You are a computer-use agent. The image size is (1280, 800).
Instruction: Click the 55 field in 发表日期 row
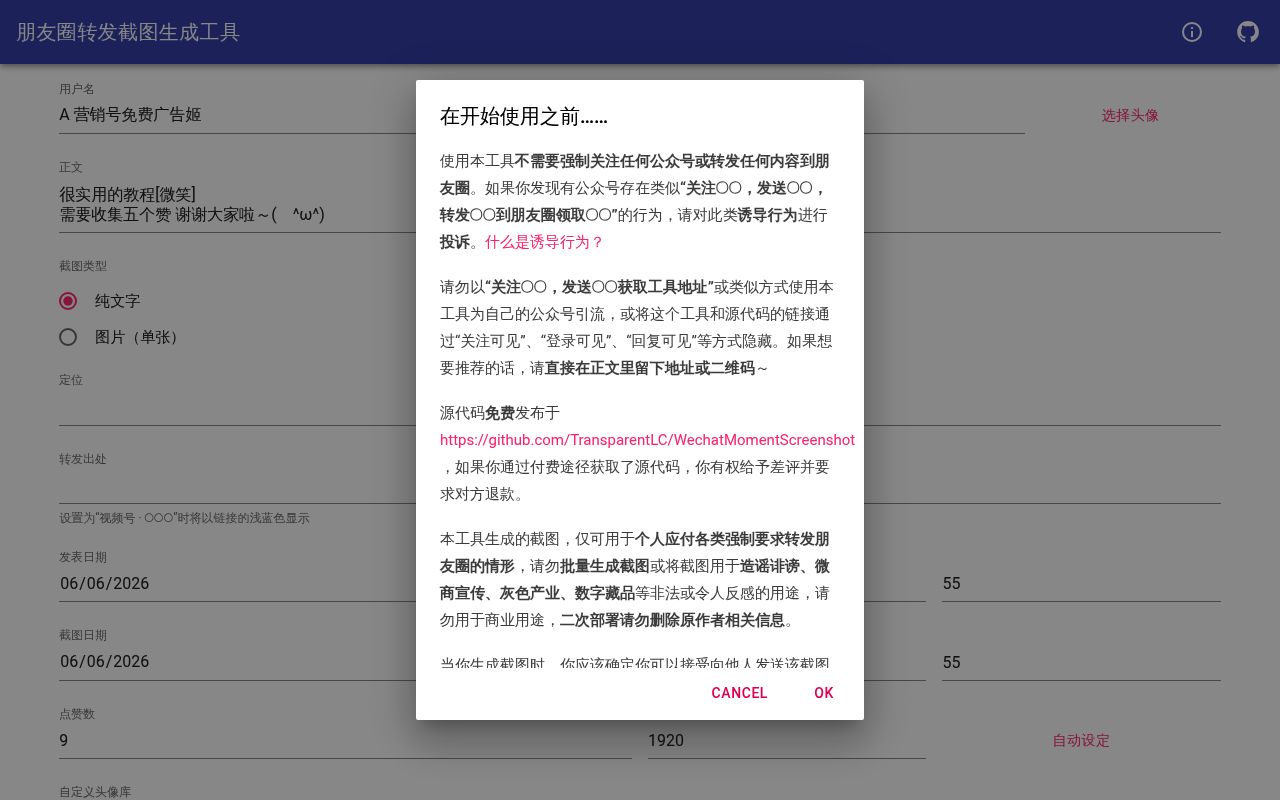(x=1081, y=583)
